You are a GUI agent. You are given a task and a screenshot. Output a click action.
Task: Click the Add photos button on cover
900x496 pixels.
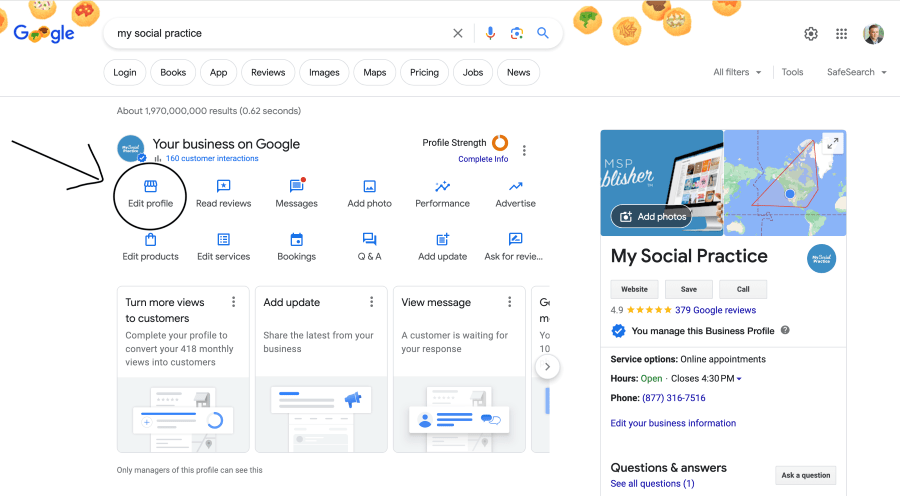point(653,216)
